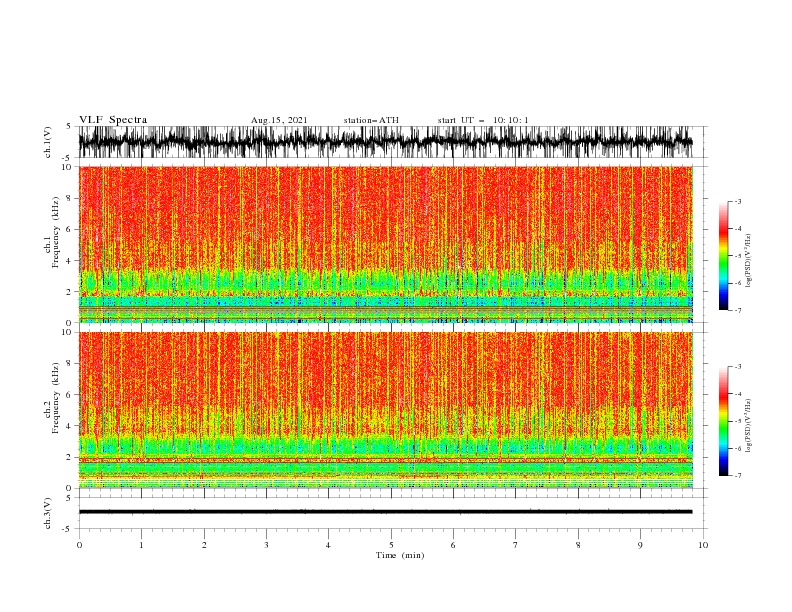Click the "6" kHz tick of ch.2 spectrogram
792x612 pixels.
(70, 395)
